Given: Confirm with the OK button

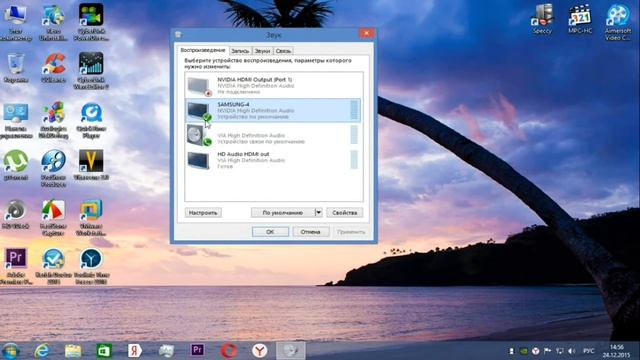Looking at the screenshot, I should point(270,232).
